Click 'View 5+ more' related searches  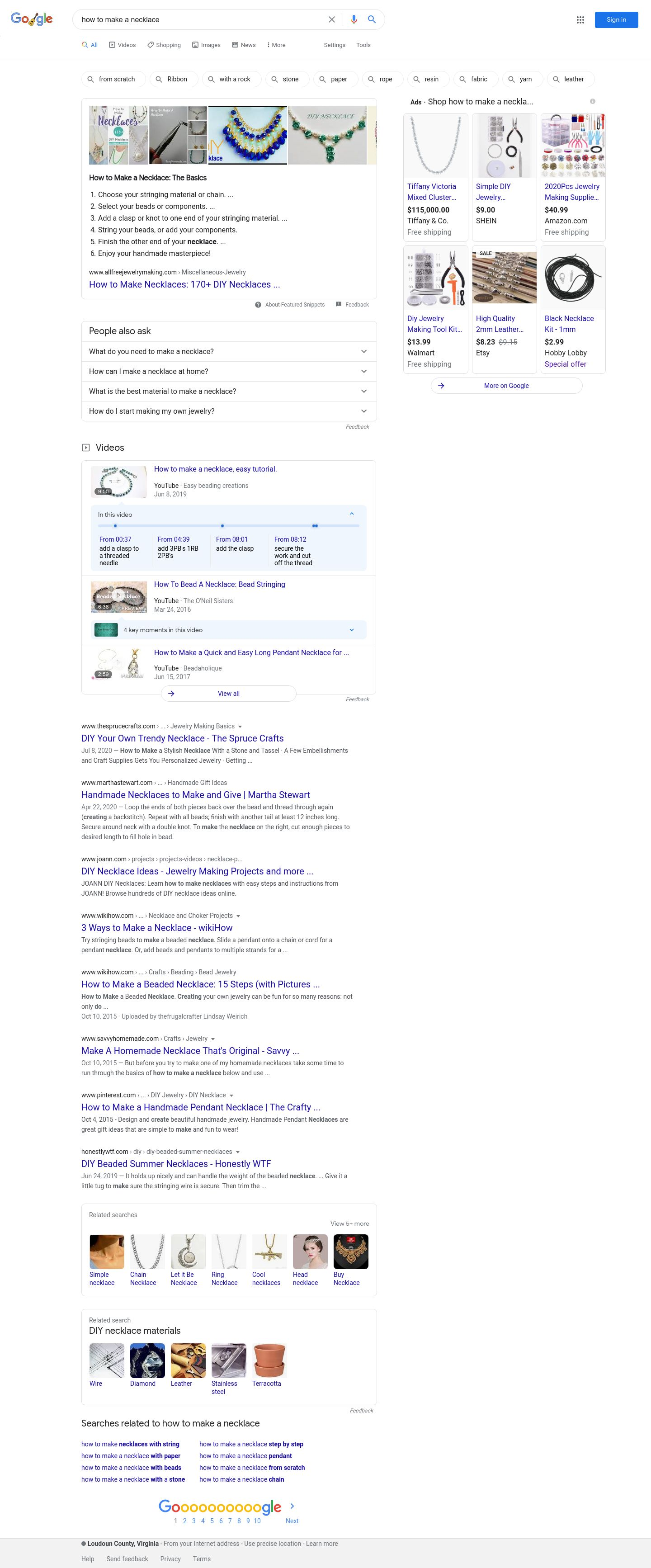coord(350,1223)
